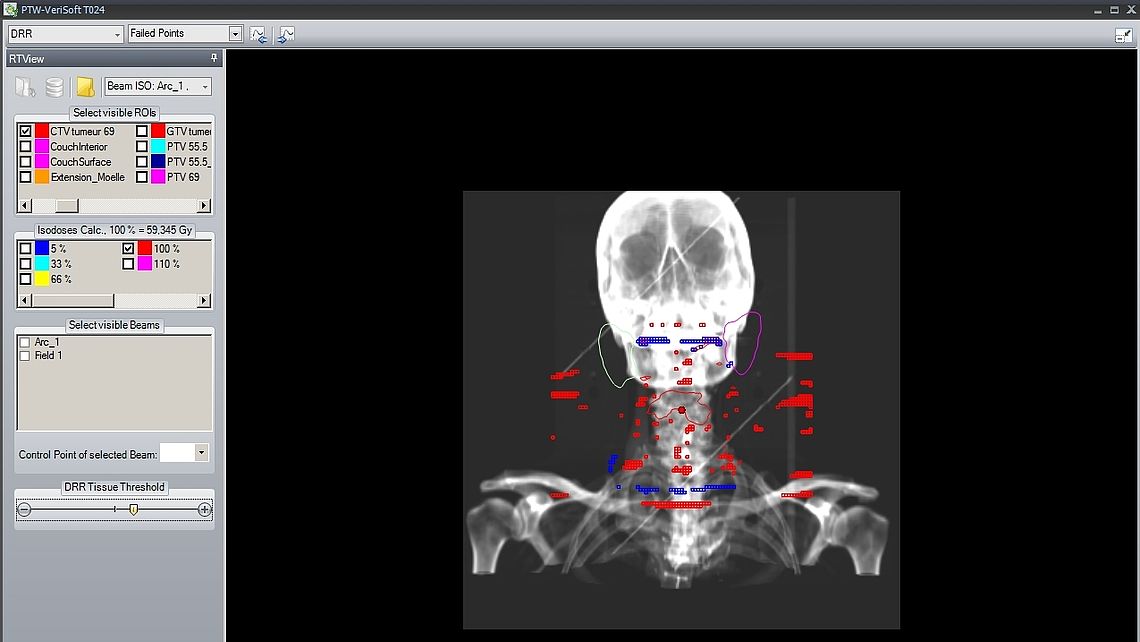
Task: Select the compare-images icon beside the database icon
Action: tap(23, 87)
